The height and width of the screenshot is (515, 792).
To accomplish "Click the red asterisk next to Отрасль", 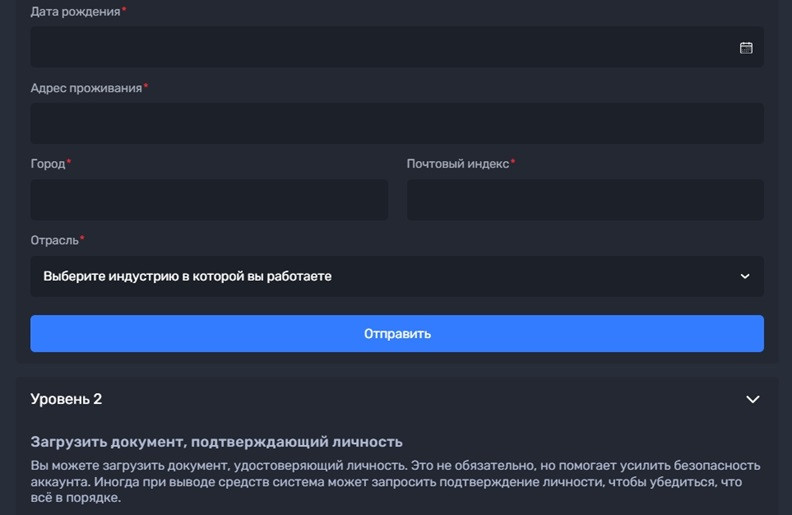I will [82, 238].
